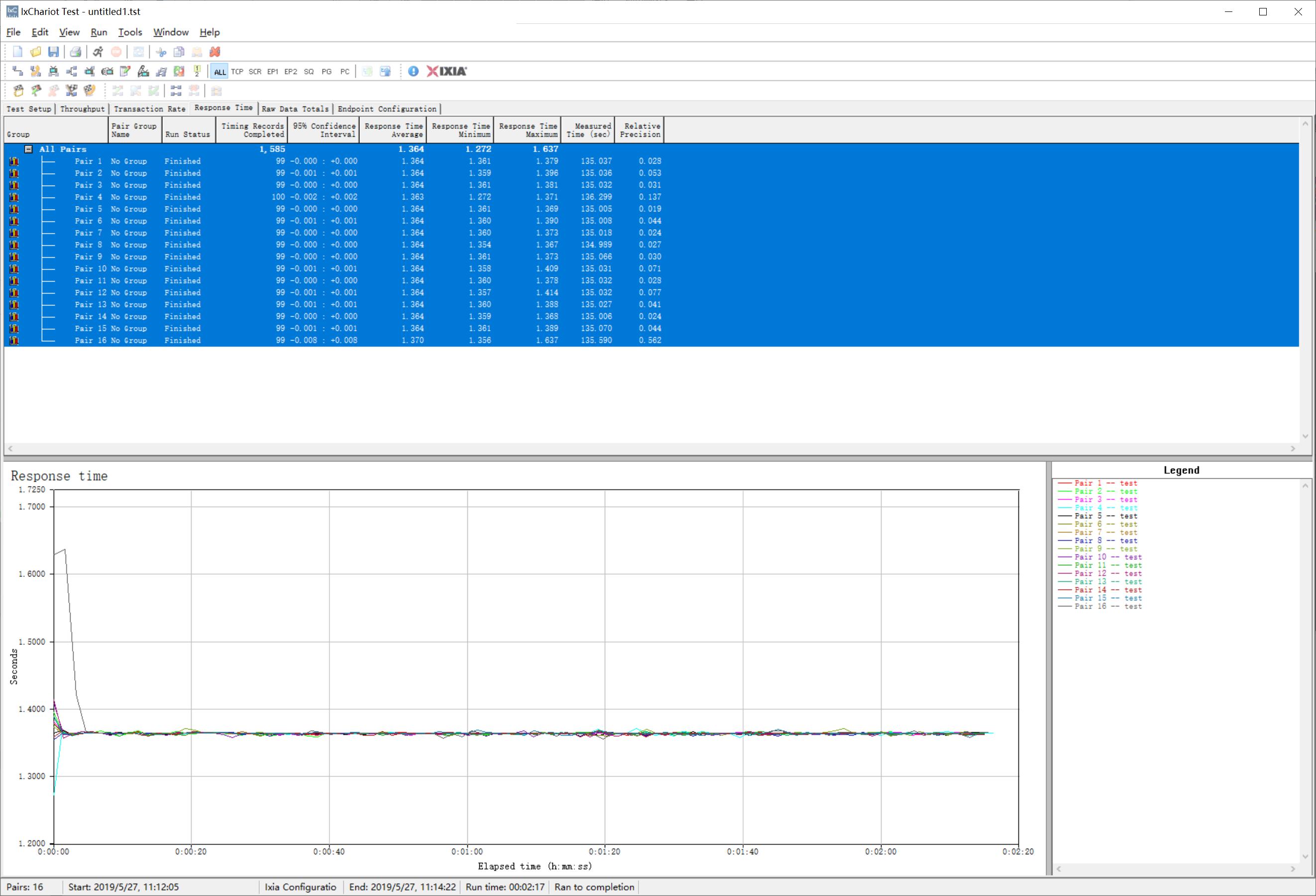Click the blue information icon beside IXIA
The image size is (1316, 896).
414,71
